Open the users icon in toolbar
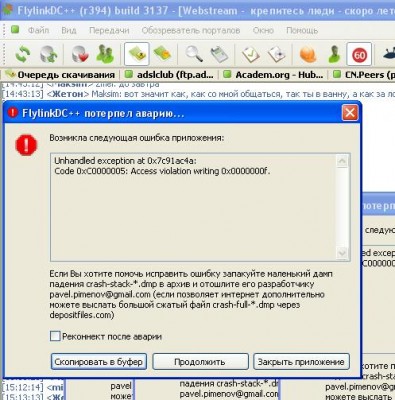 tap(105, 54)
